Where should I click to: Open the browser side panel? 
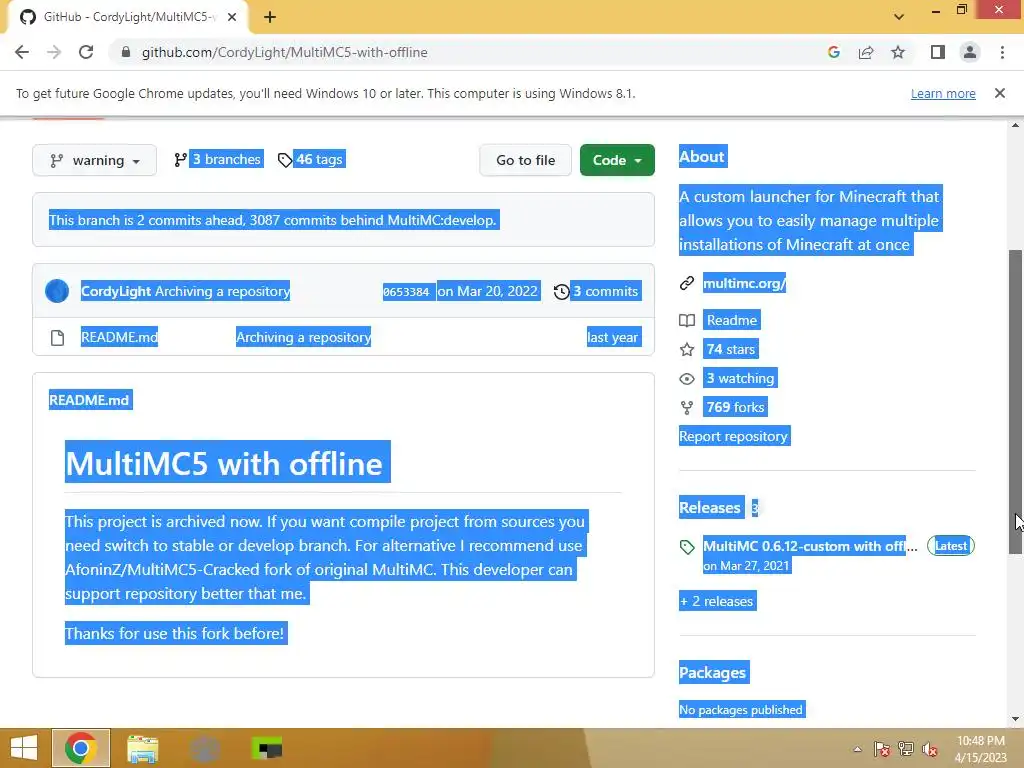[938, 52]
